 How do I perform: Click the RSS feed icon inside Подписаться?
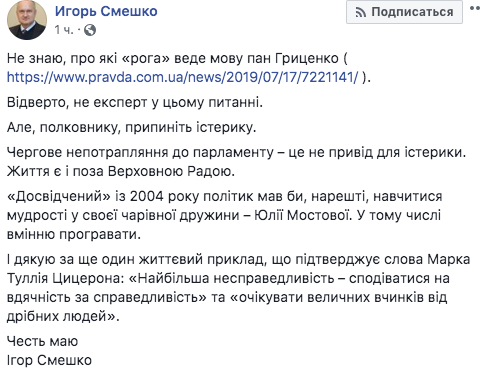click(x=361, y=13)
